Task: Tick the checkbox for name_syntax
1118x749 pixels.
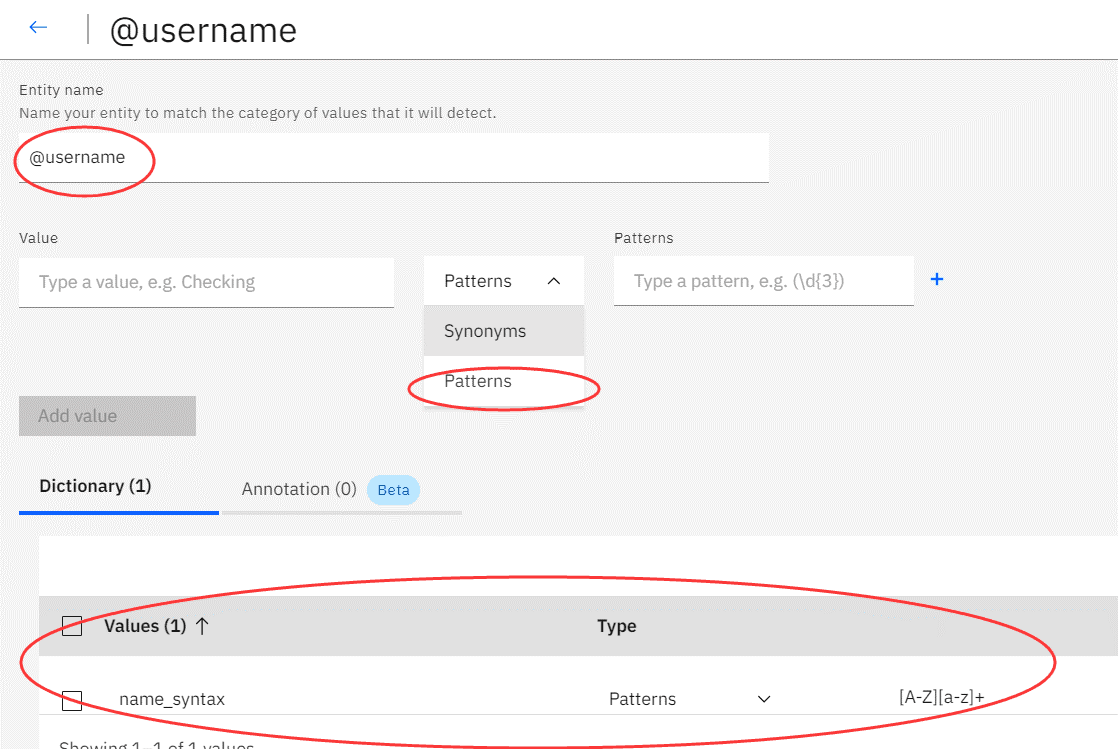Action: (x=72, y=700)
